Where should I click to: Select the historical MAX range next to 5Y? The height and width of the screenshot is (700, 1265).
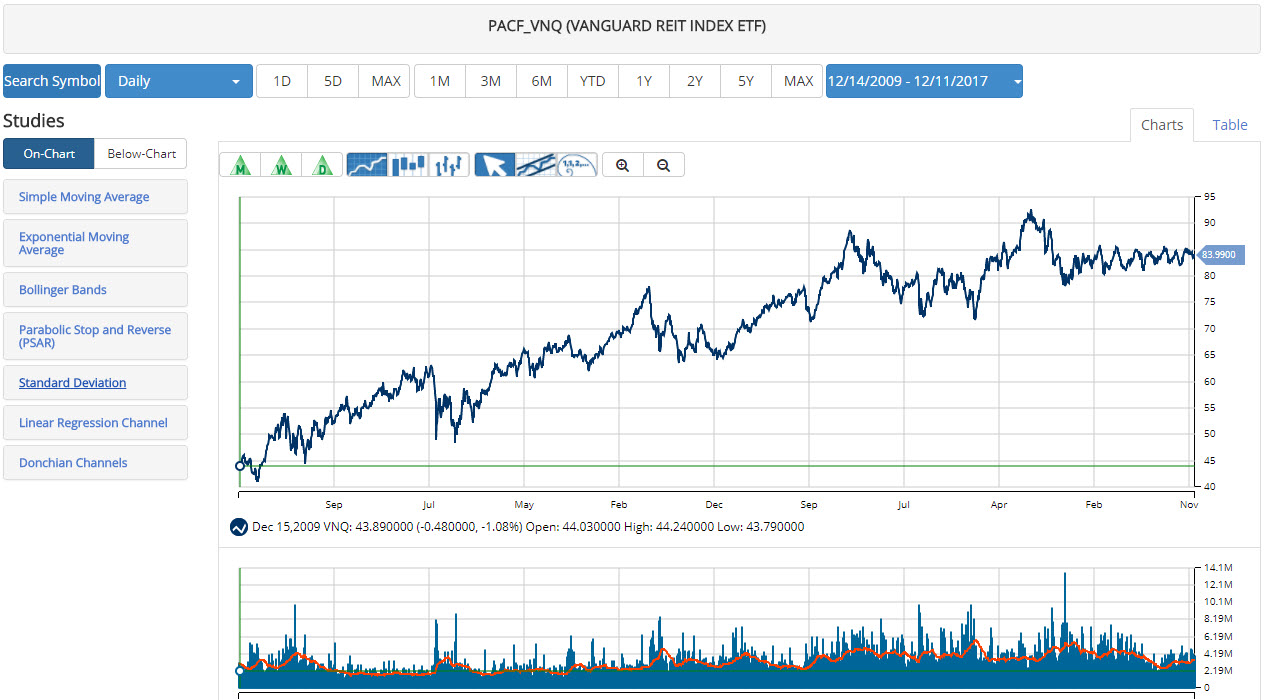[798, 81]
